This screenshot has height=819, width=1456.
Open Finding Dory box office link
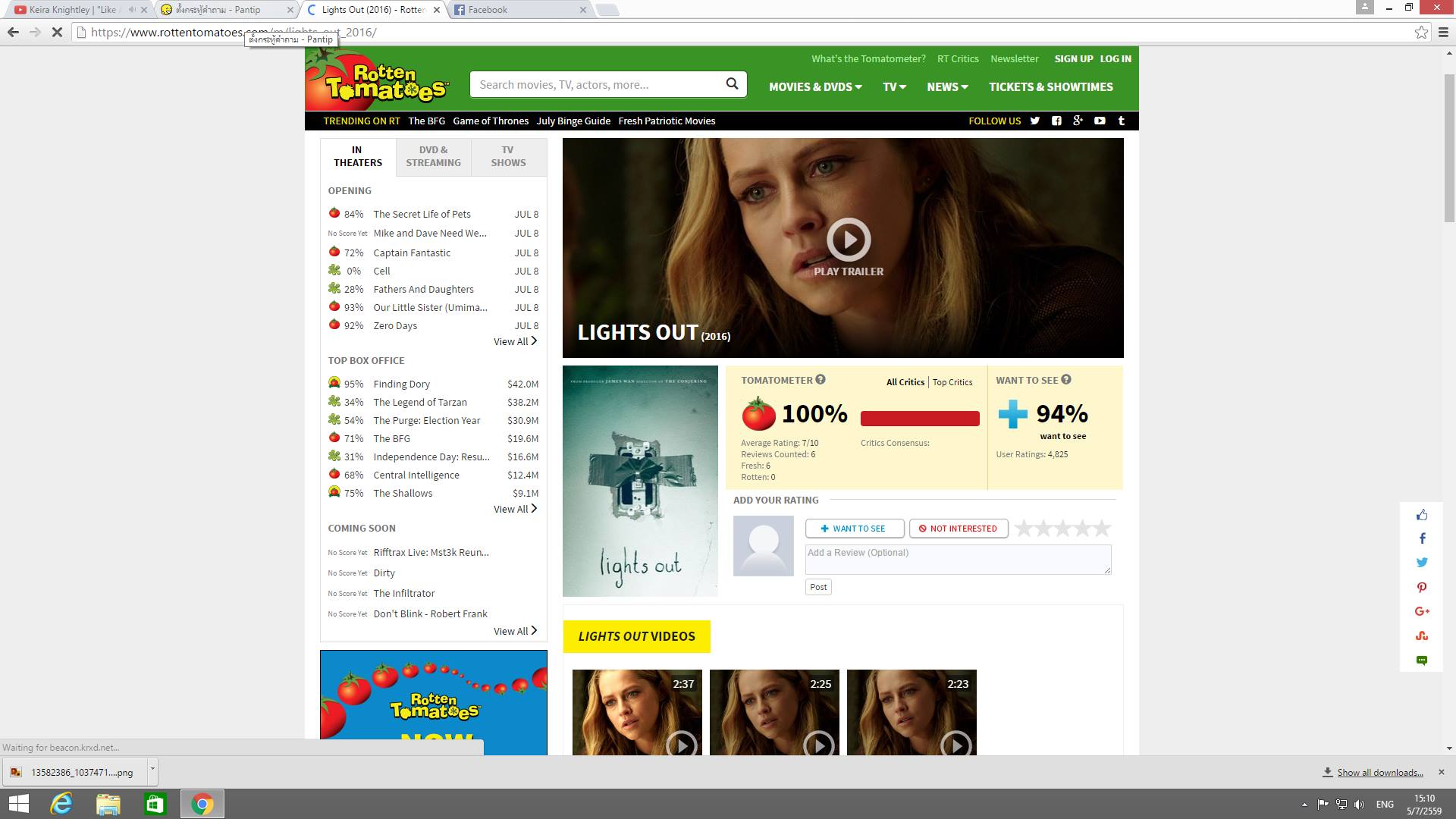(x=401, y=384)
